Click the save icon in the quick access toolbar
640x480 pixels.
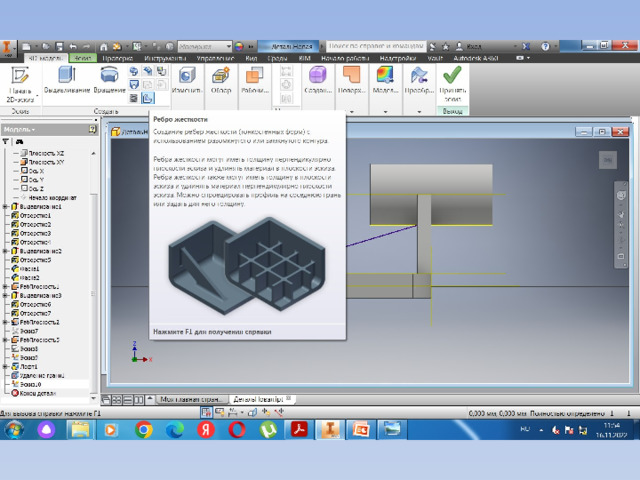pyautogui.click(x=60, y=47)
